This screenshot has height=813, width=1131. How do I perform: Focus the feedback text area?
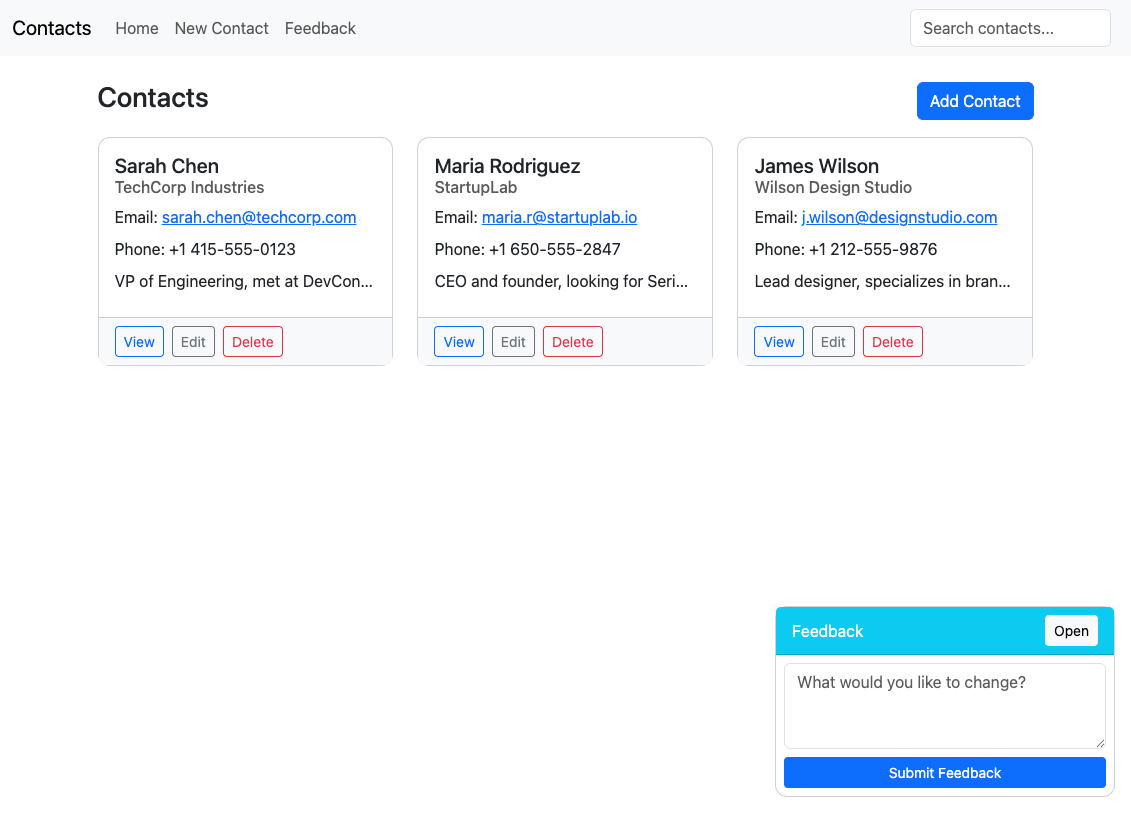click(944, 706)
